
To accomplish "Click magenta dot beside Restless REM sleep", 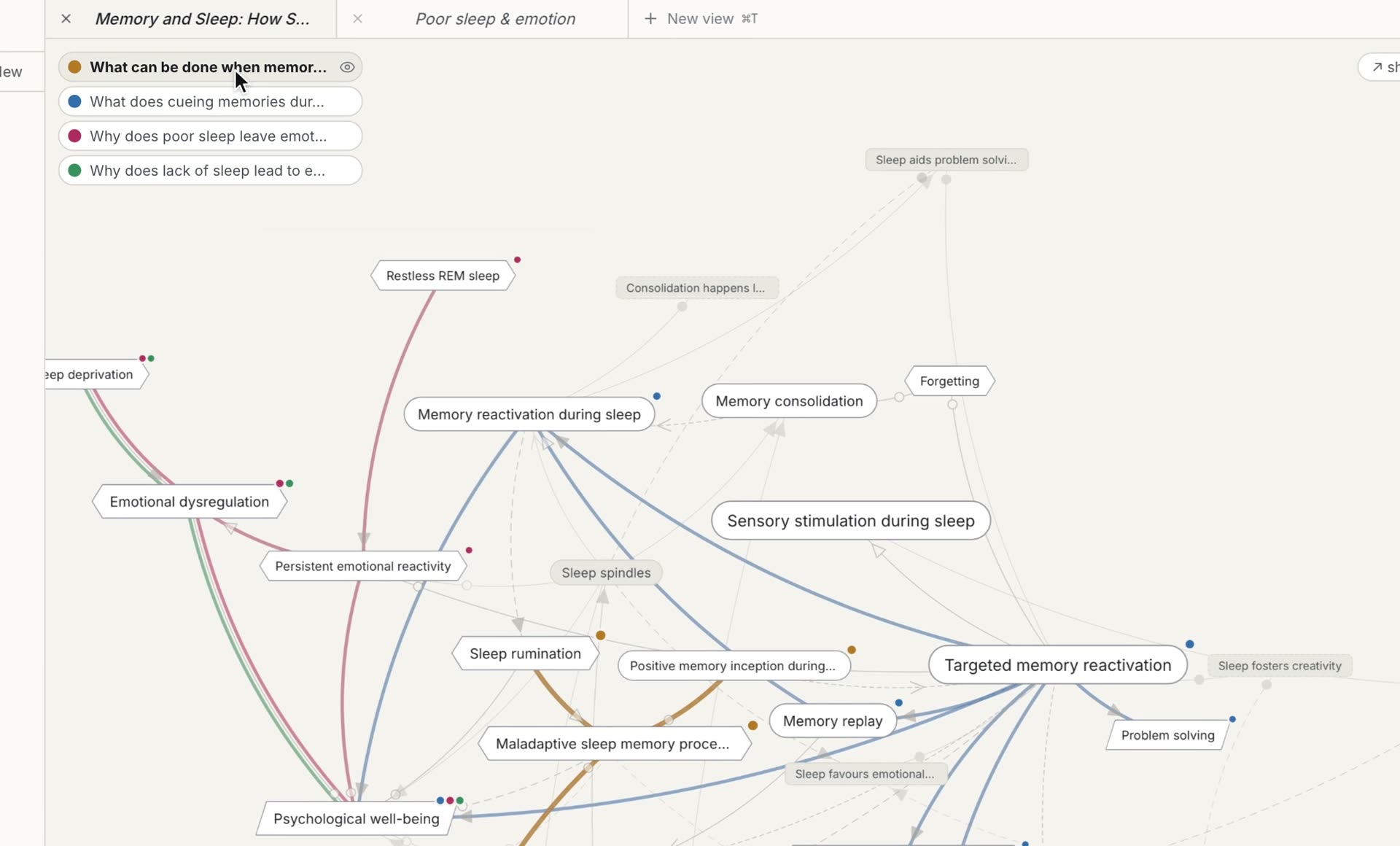I will [x=518, y=260].
